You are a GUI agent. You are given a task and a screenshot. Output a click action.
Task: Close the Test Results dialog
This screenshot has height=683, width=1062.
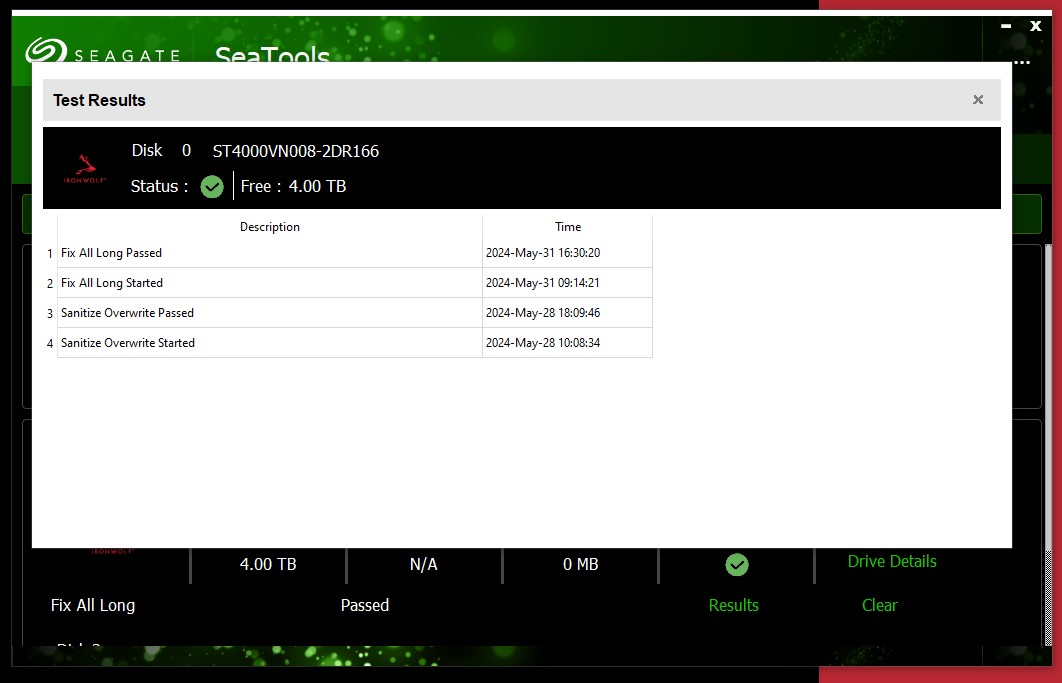pos(977,100)
